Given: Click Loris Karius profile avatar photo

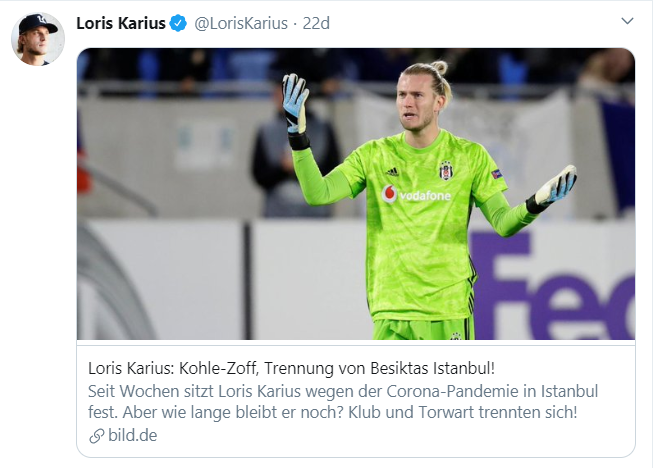Looking at the screenshot, I should 38,39.
